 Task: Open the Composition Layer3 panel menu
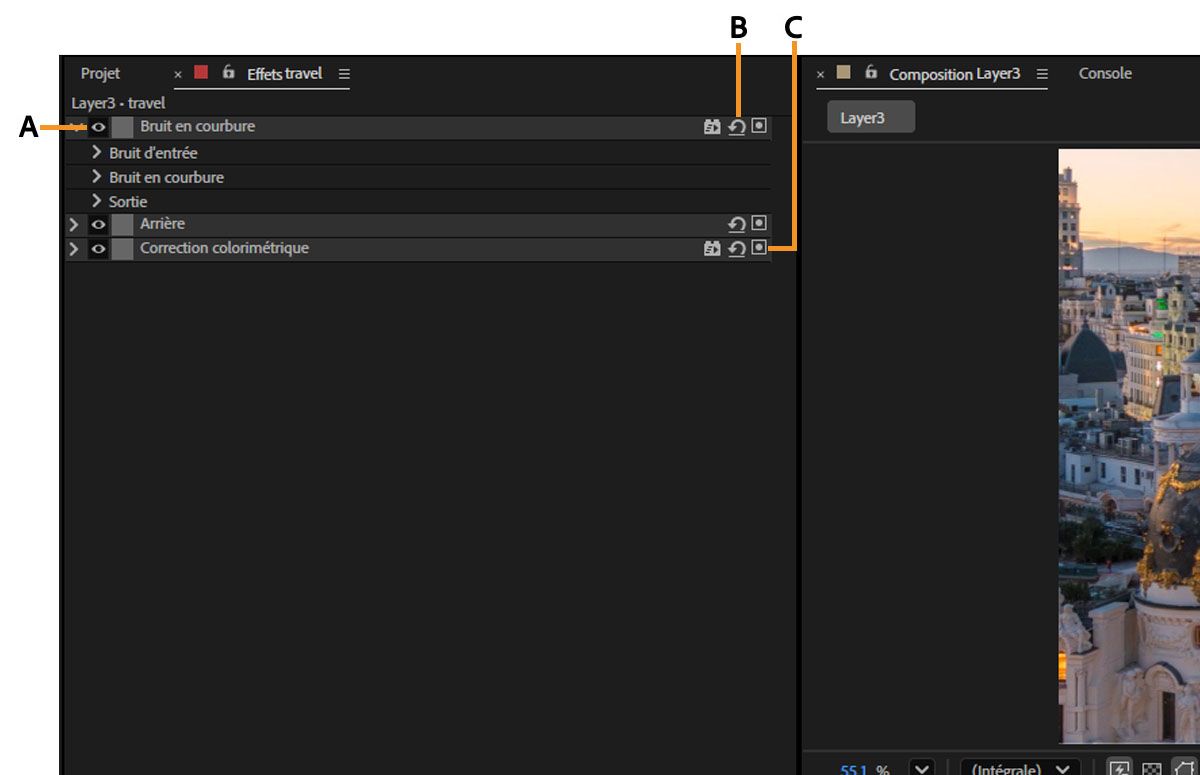tap(1042, 74)
